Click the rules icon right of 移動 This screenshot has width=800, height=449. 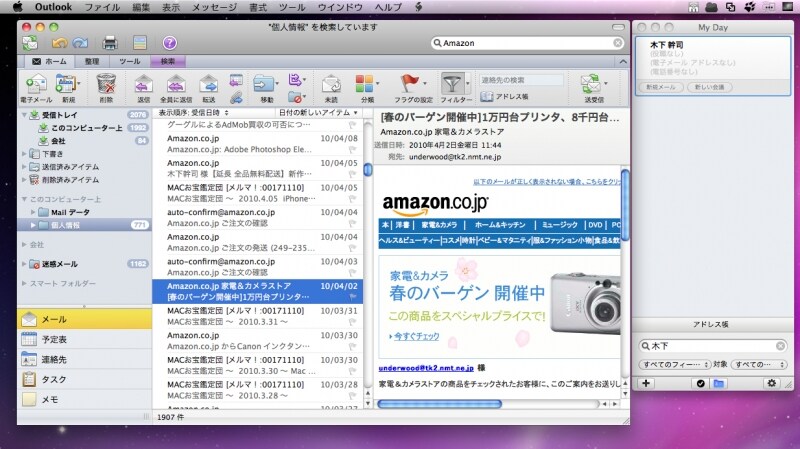[296, 80]
